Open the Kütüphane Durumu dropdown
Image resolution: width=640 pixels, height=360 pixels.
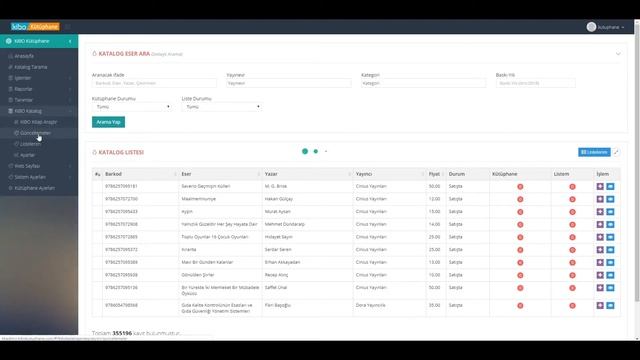click(132, 107)
